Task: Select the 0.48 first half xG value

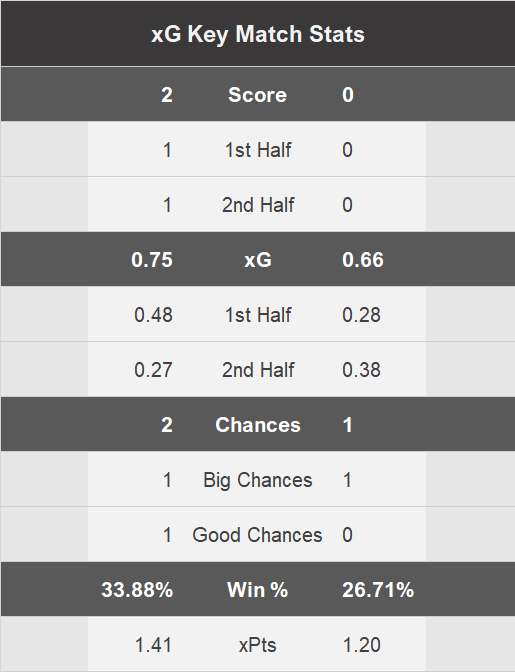Action: (x=153, y=315)
